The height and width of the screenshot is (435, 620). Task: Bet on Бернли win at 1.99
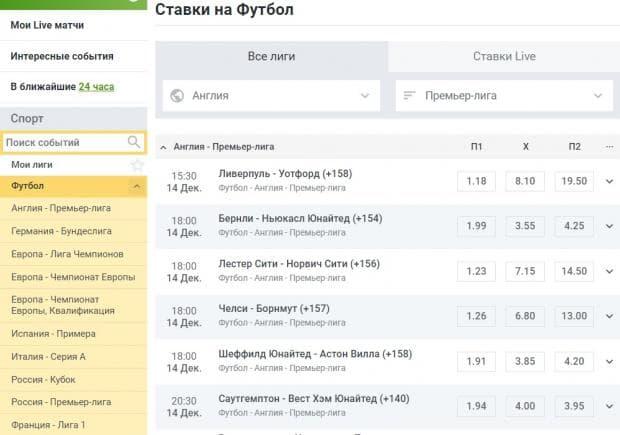pos(476,226)
